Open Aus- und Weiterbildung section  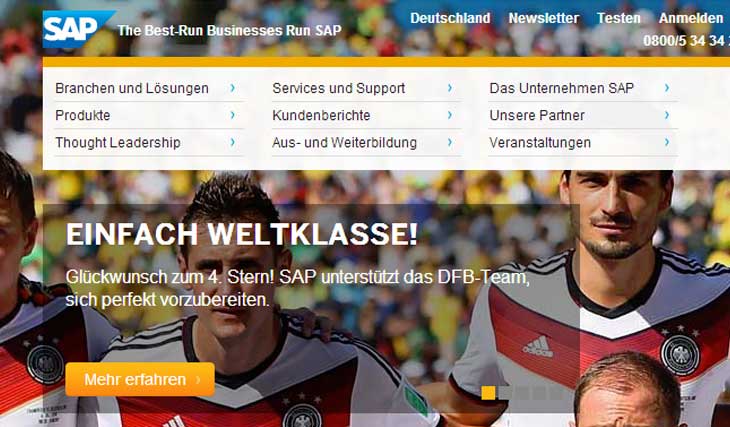345,142
